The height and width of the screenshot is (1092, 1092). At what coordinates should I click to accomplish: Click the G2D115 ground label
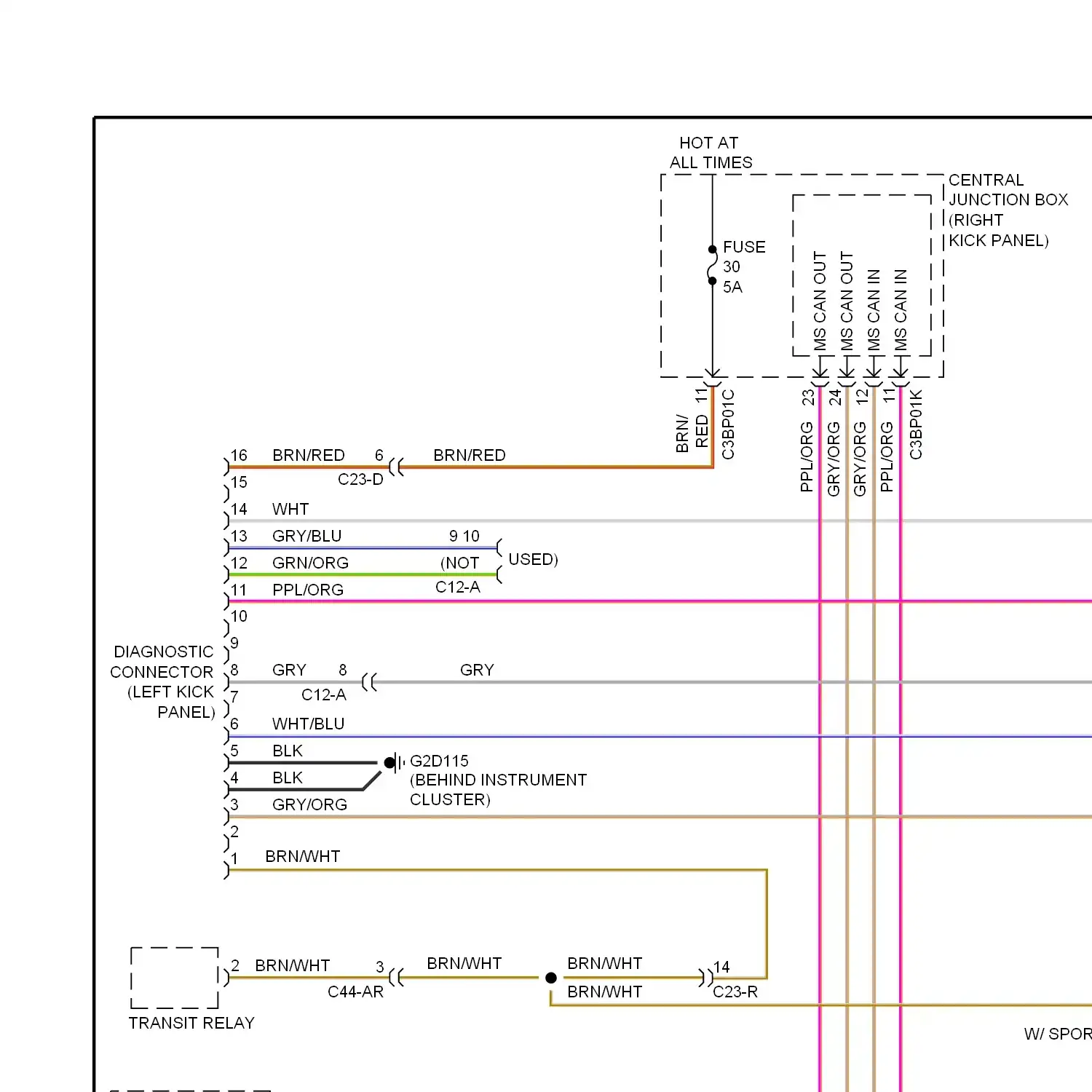[x=439, y=761]
